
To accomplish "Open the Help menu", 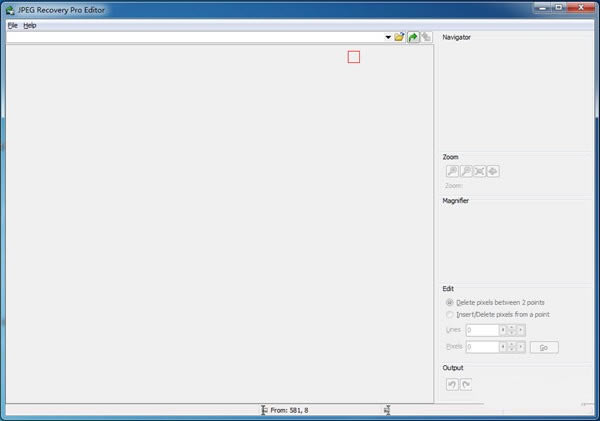I will click(x=30, y=25).
